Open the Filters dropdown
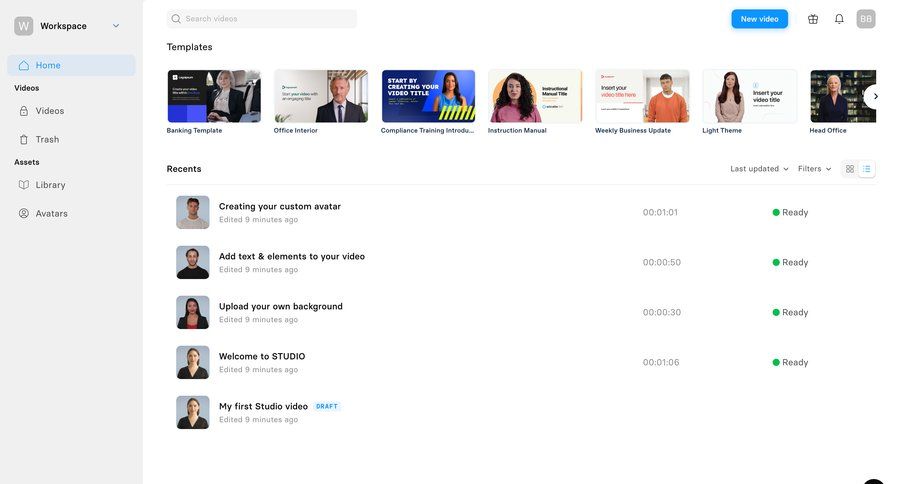This screenshot has width=900, height=484. click(x=814, y=169)
